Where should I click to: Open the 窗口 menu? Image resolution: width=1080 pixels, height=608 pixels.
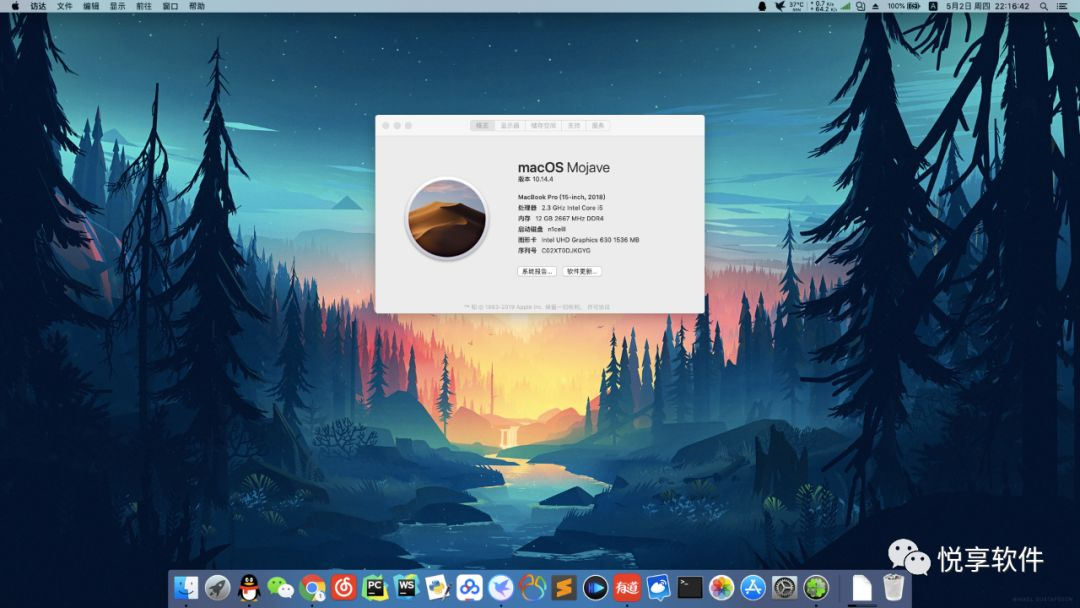tap(170, 6)
